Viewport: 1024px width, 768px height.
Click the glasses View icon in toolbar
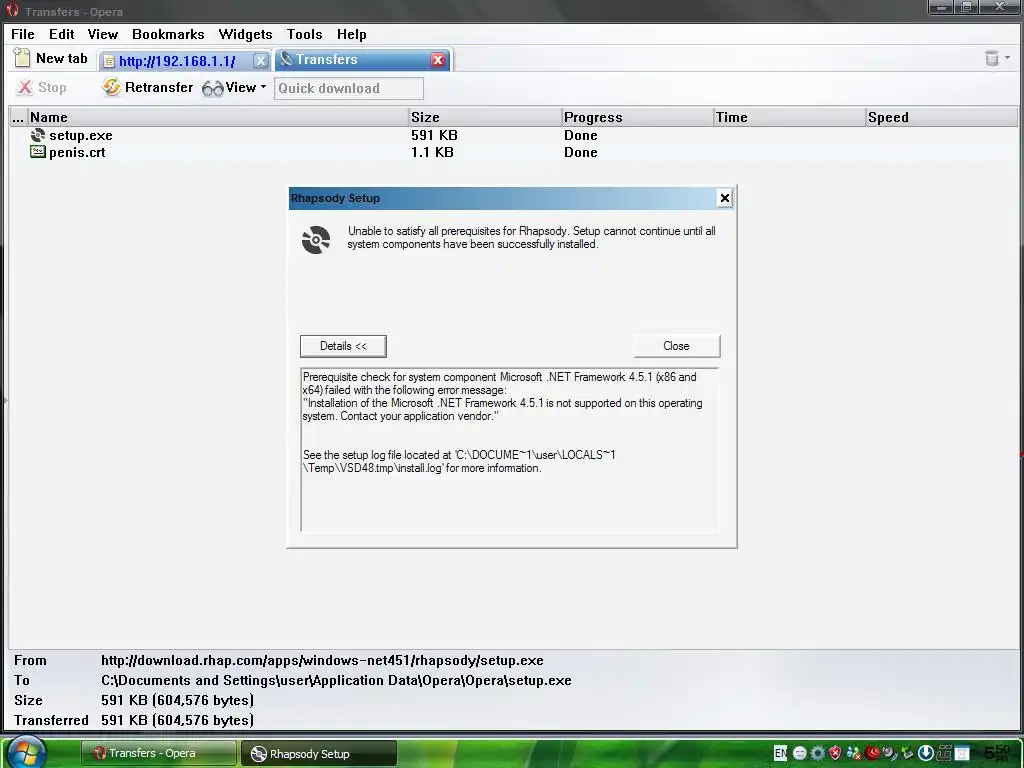click(x=212, y=88)
